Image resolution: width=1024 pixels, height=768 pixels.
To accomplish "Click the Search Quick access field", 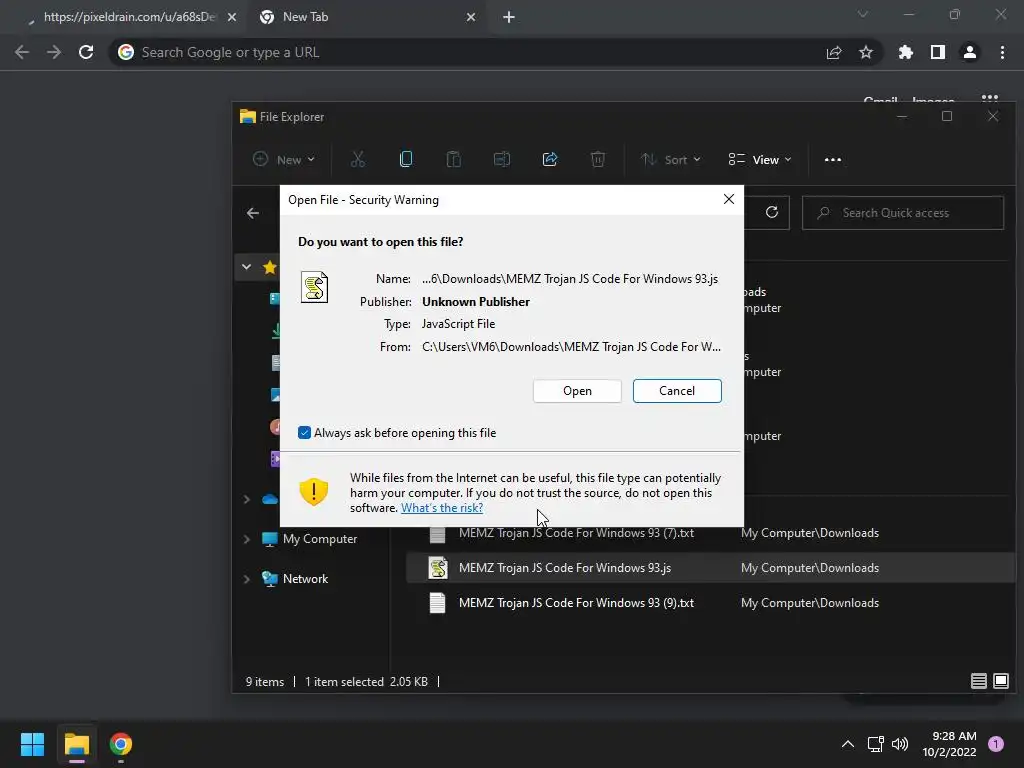I will pos(903,213).
